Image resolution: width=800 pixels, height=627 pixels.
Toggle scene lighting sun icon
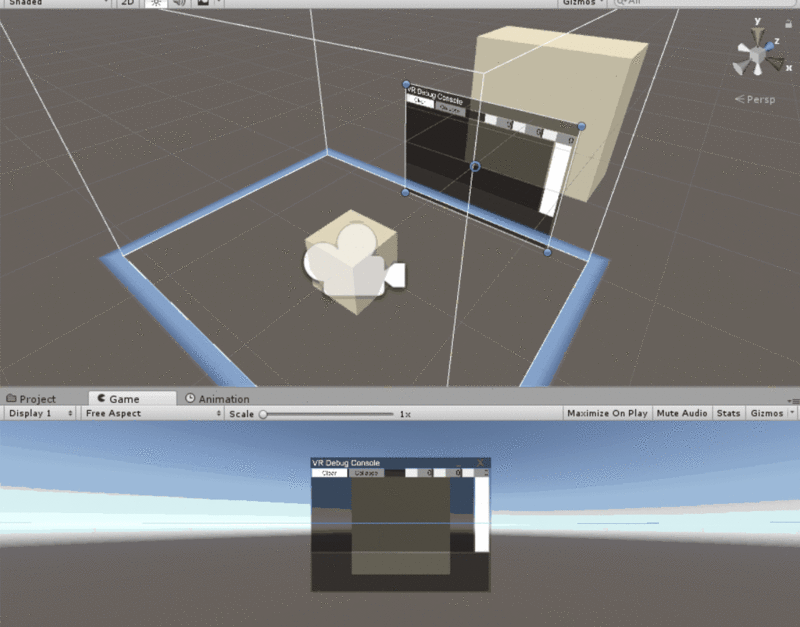(x=156, y=3)
